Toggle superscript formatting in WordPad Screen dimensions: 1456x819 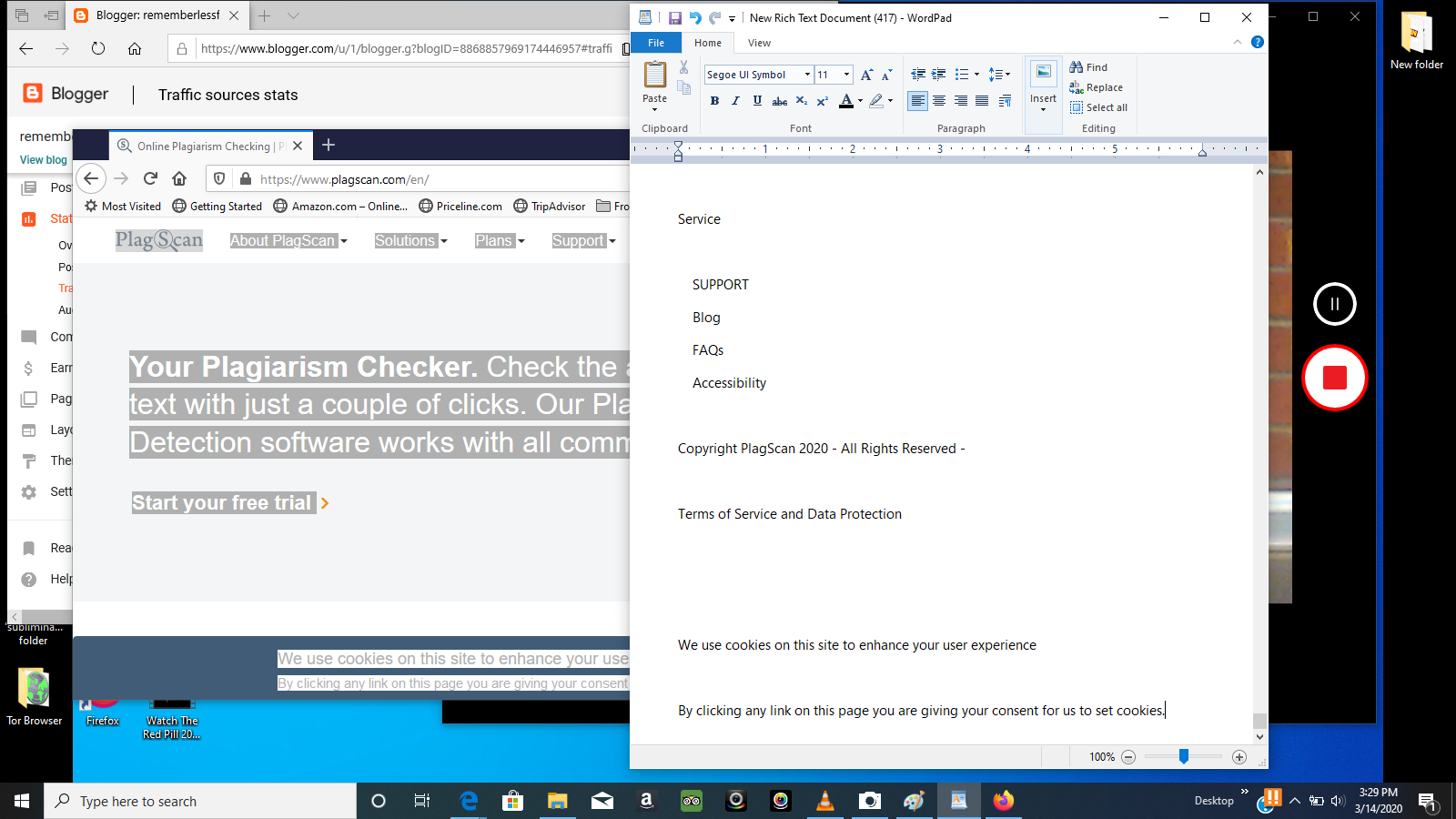click(822, 101)
